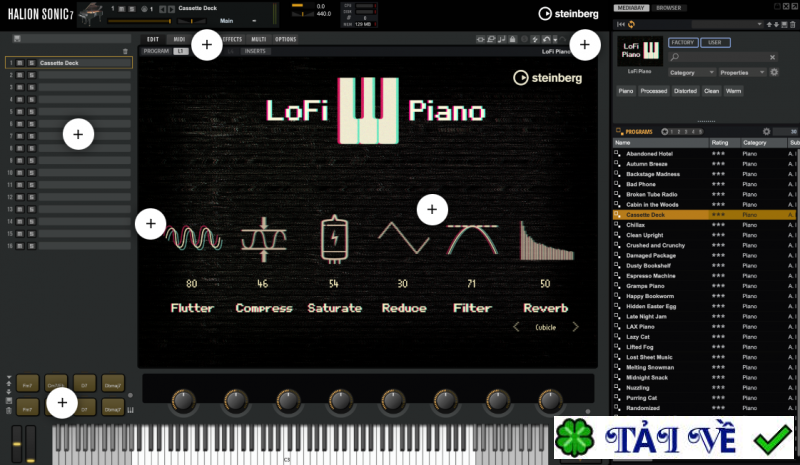Click the trash icon above the slot rack
Image resolution: width=800 pixels, height=465 pixels.
[x=126, y=51]
